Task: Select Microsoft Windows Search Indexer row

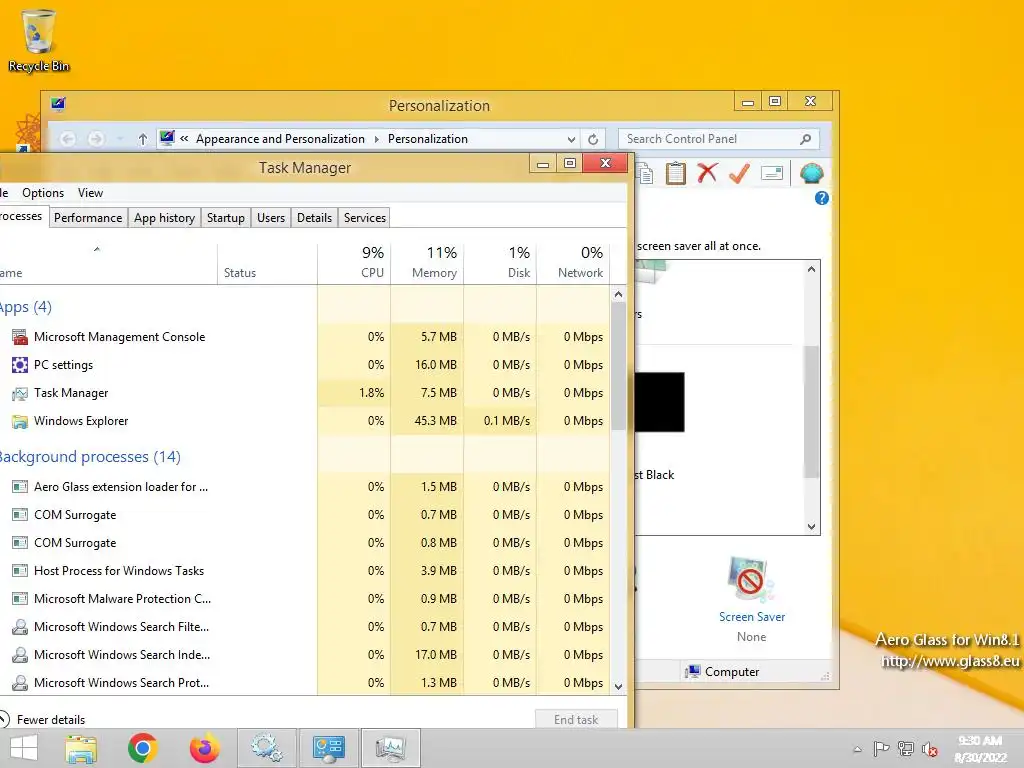Action: pyautogui.click(x=304, y=655)
